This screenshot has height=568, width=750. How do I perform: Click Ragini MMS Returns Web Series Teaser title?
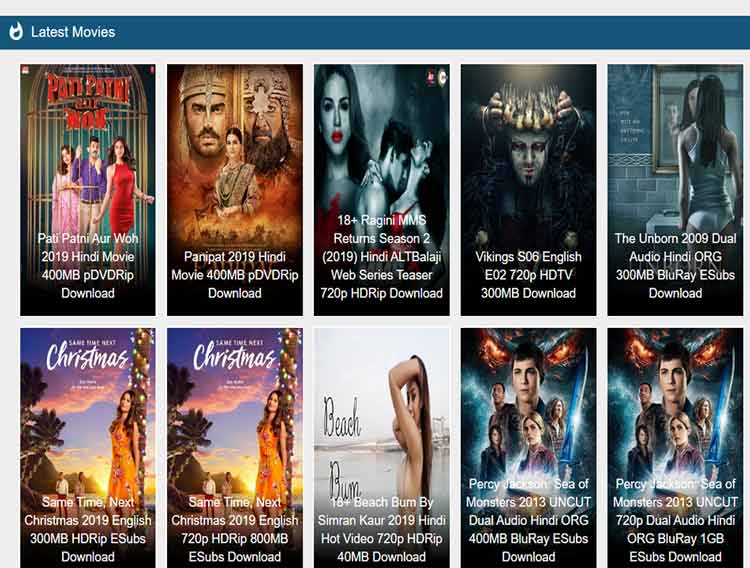382,257
